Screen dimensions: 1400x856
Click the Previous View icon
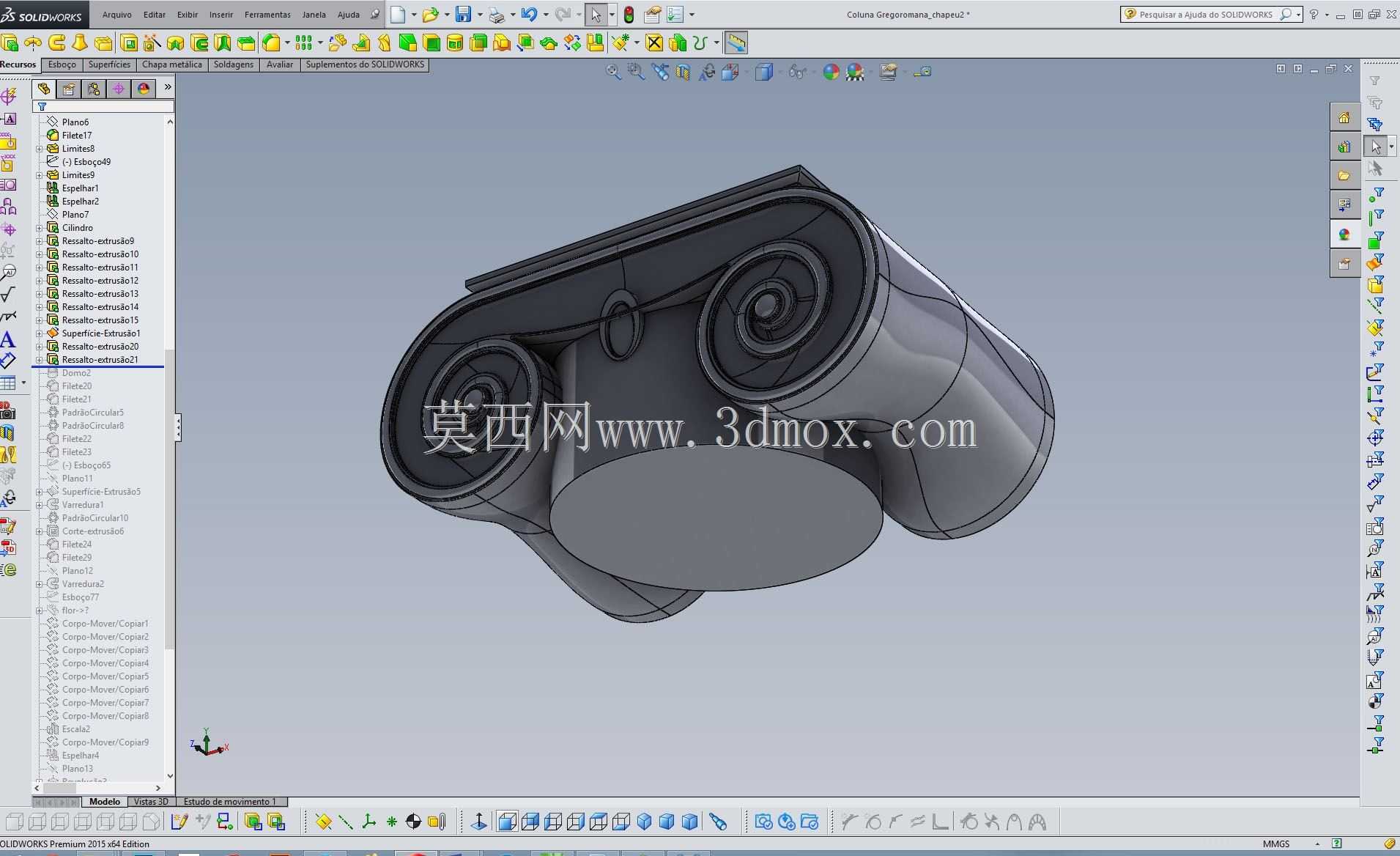point(660,72)
